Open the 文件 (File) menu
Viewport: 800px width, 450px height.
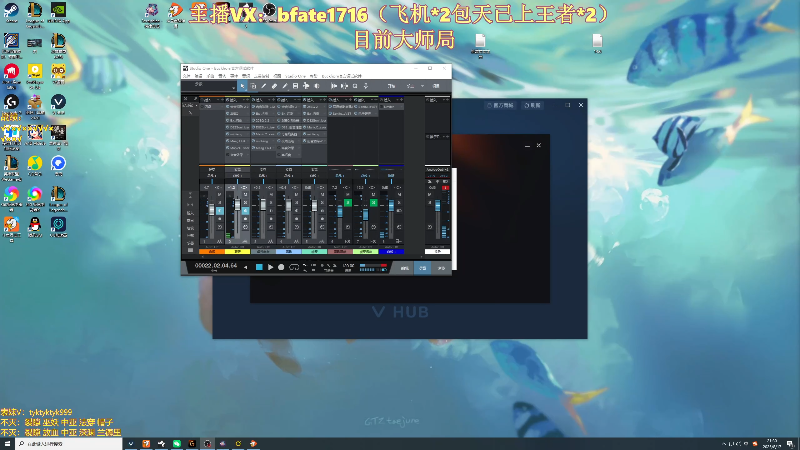click(187, 76)
